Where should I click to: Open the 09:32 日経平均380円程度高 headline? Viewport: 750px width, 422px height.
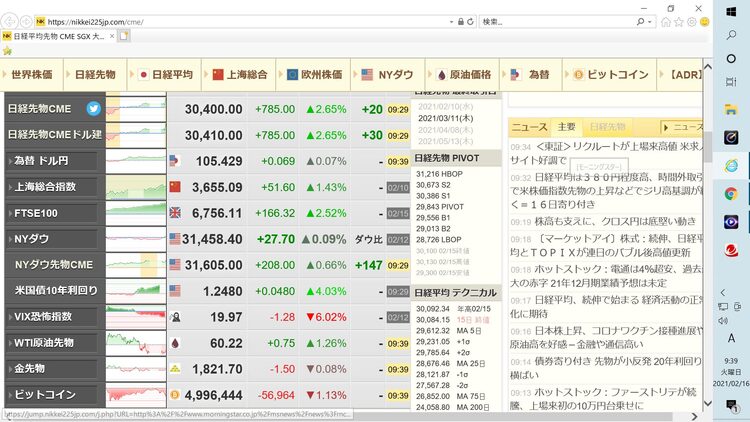[607, 191]
